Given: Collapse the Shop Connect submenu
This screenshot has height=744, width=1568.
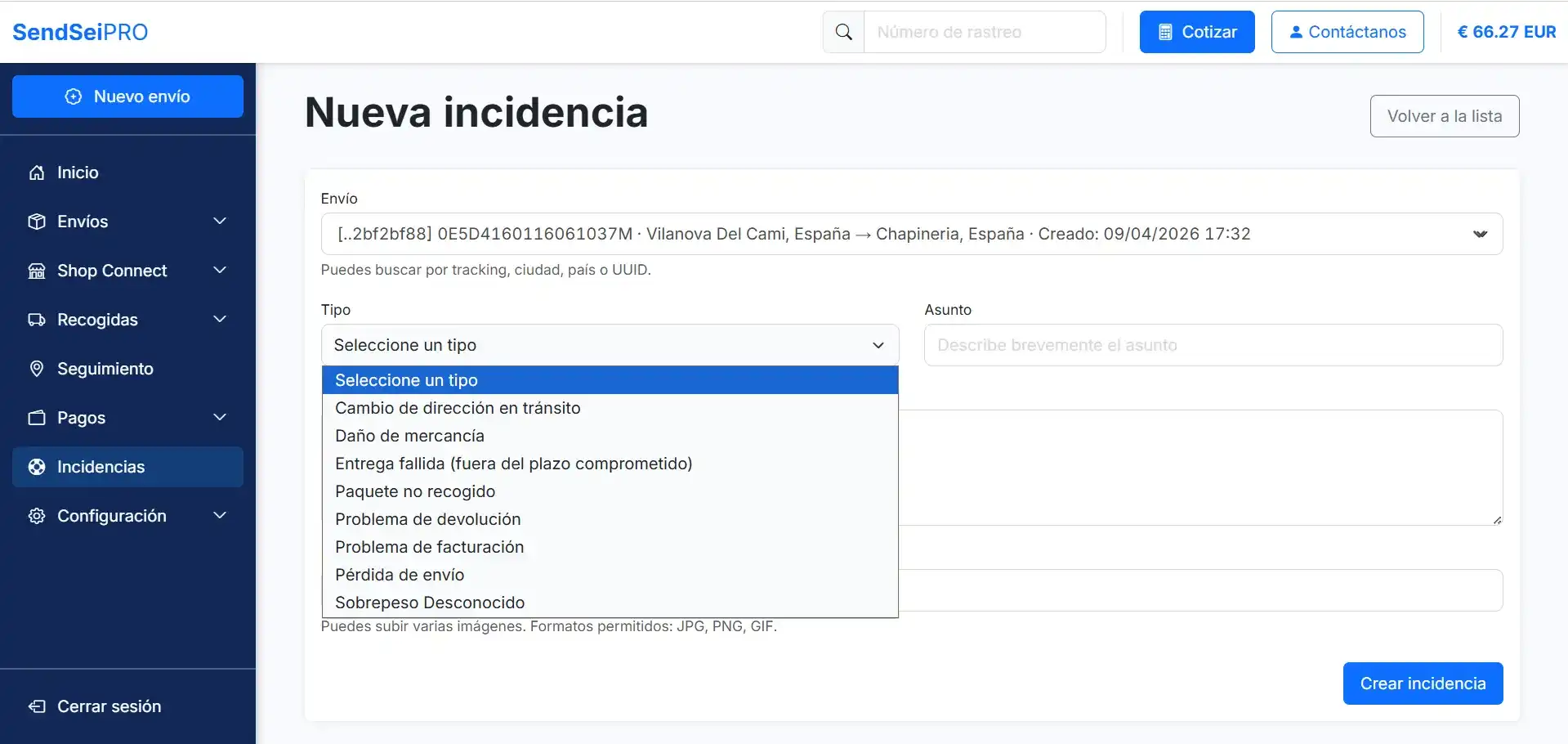Looking at the screenshot, I should click(220, 270).
